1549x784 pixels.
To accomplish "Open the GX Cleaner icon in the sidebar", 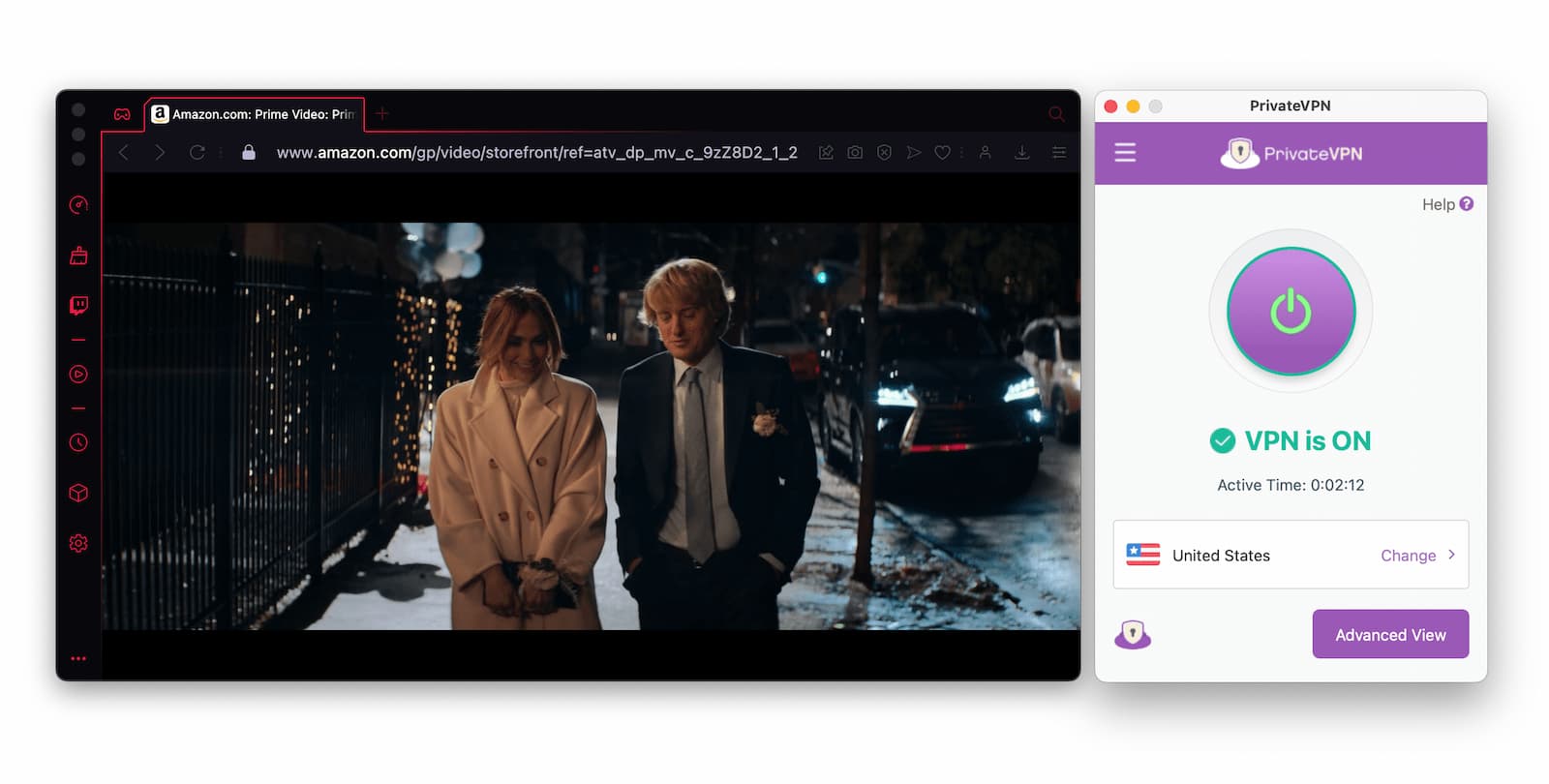I will (78, 256).
